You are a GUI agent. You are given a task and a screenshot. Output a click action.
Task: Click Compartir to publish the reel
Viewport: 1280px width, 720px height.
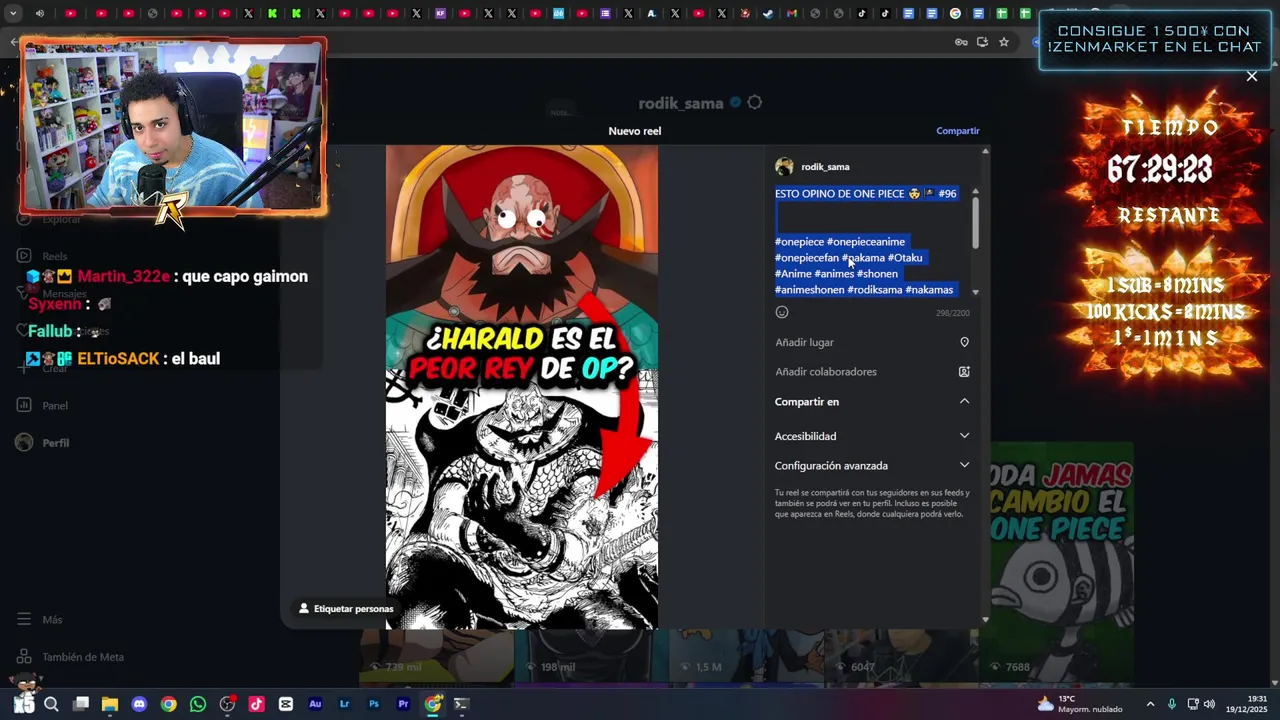(x=957, y=131)
